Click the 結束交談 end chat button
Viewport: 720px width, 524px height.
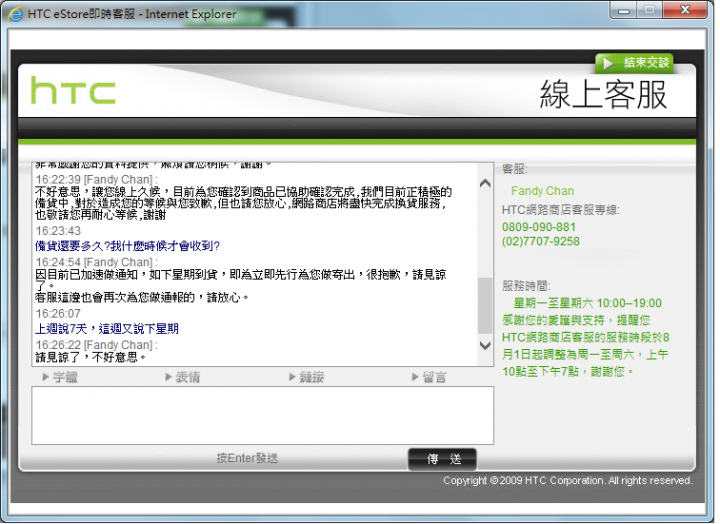click(x=635, y=63)
